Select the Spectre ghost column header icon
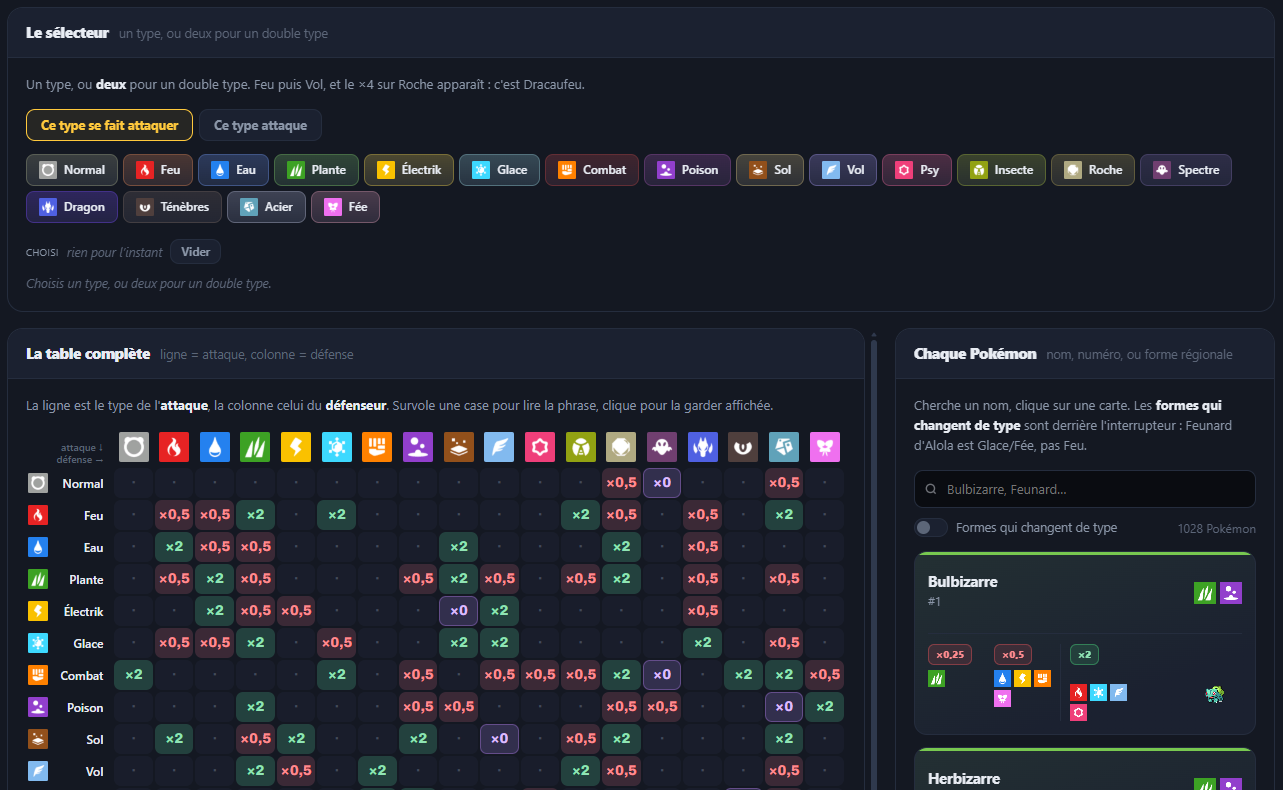This screenshot has width=1283, height=790. click(662, 447)
